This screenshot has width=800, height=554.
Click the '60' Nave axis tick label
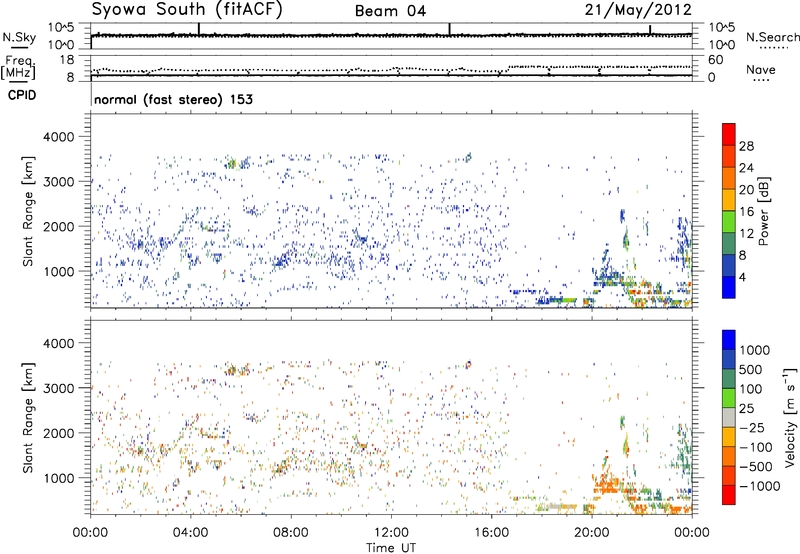[x=716, y=60]
